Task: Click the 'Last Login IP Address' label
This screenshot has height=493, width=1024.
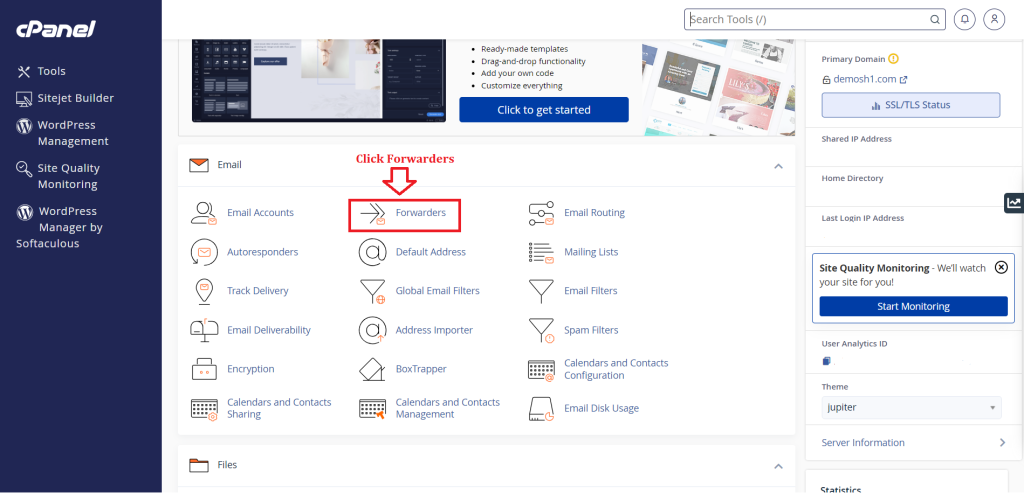Action: [x=863, y=218]
